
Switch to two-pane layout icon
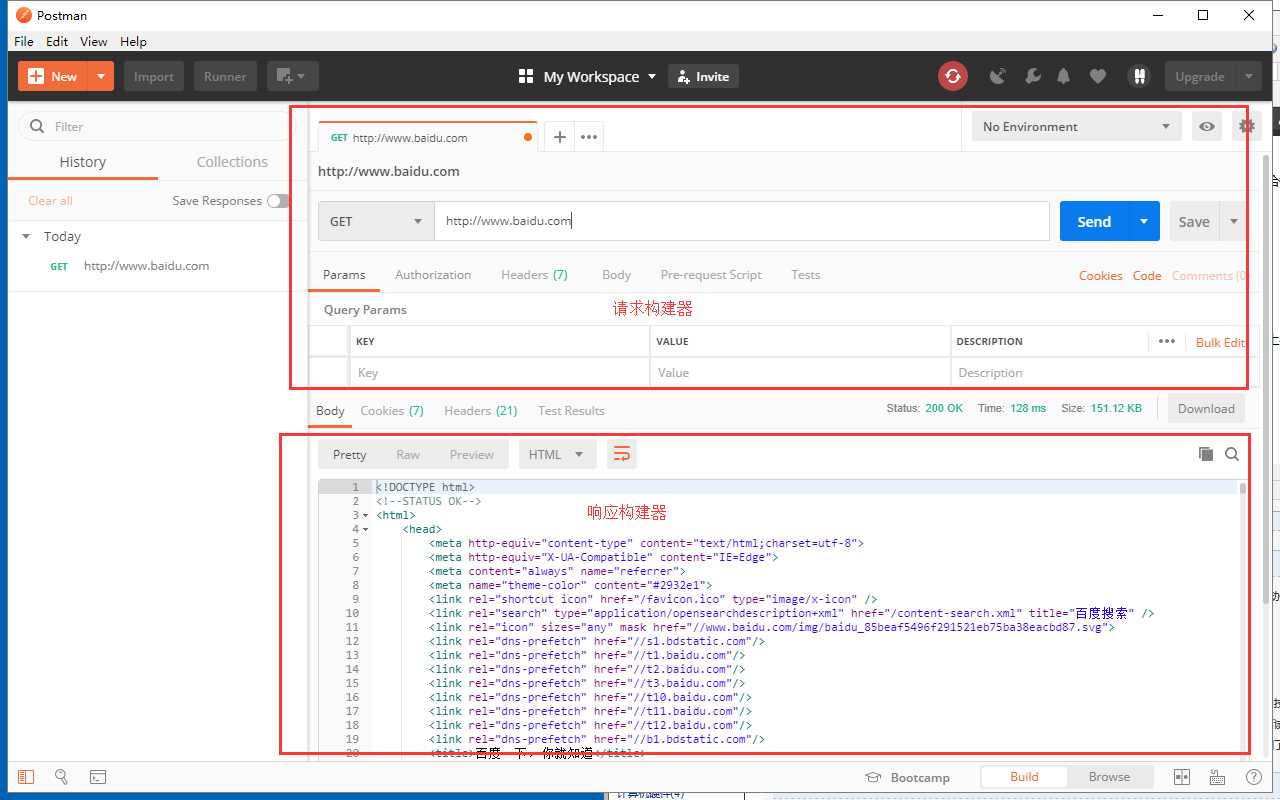(x=1181, y=777)
